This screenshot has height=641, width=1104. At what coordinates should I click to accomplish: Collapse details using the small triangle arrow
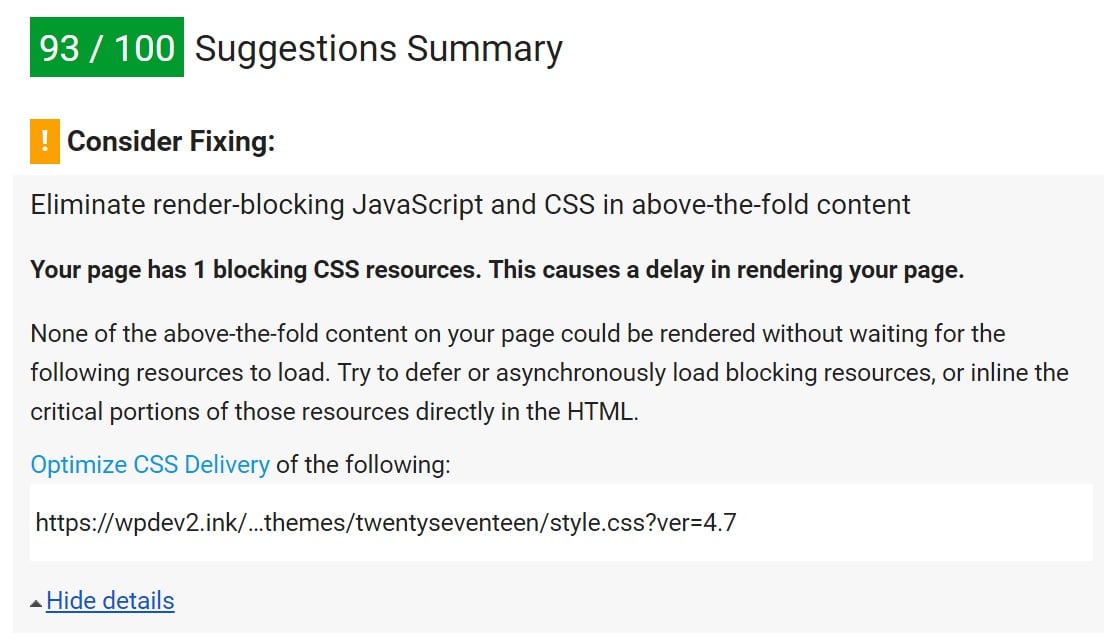click(36, 603)
